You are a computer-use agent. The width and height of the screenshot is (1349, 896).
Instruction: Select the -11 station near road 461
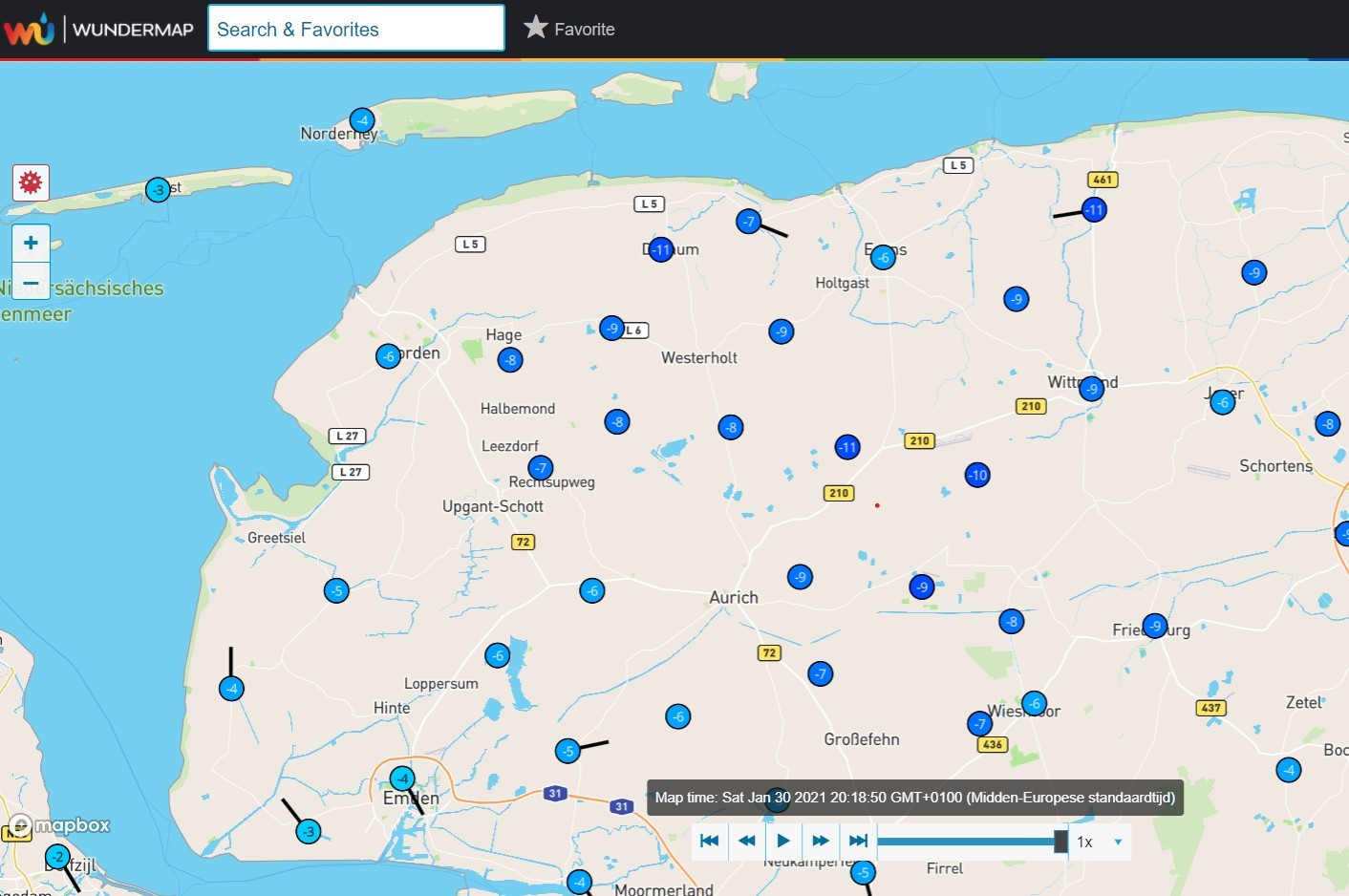1095,209
